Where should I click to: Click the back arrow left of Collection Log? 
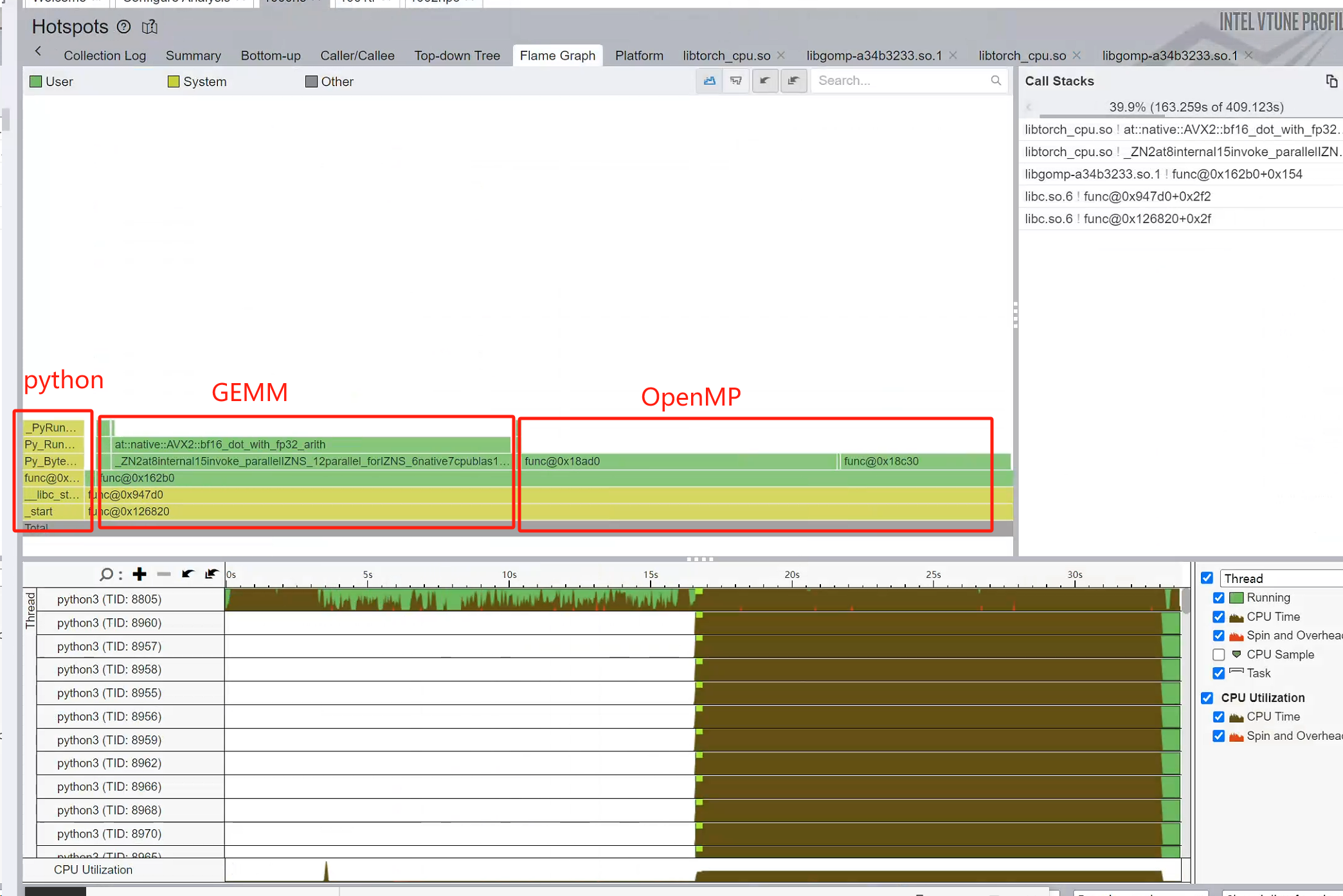pyautogui.click(x=39, y=51)
